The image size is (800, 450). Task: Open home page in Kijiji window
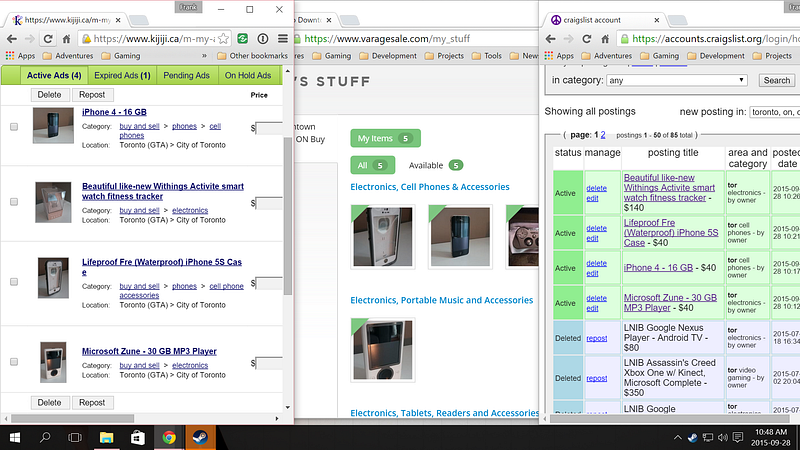[x=66, y=39]
